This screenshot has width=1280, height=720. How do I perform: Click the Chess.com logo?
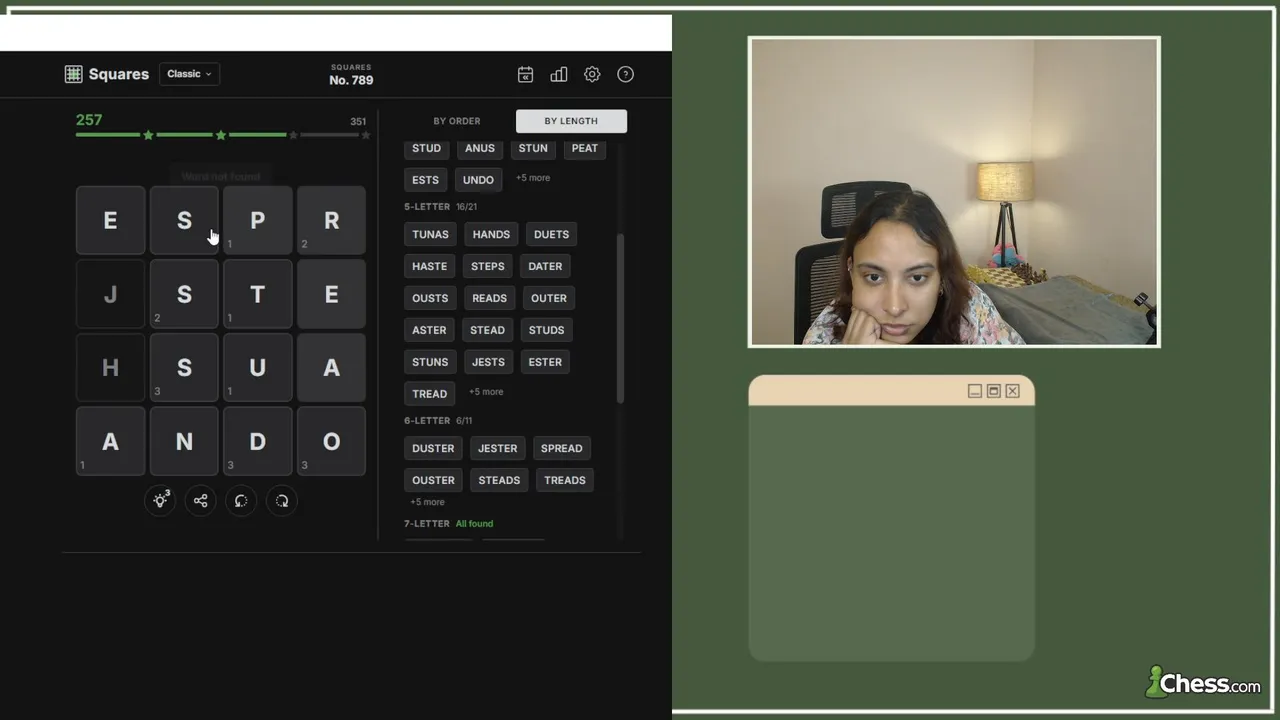click(1203, 683)
